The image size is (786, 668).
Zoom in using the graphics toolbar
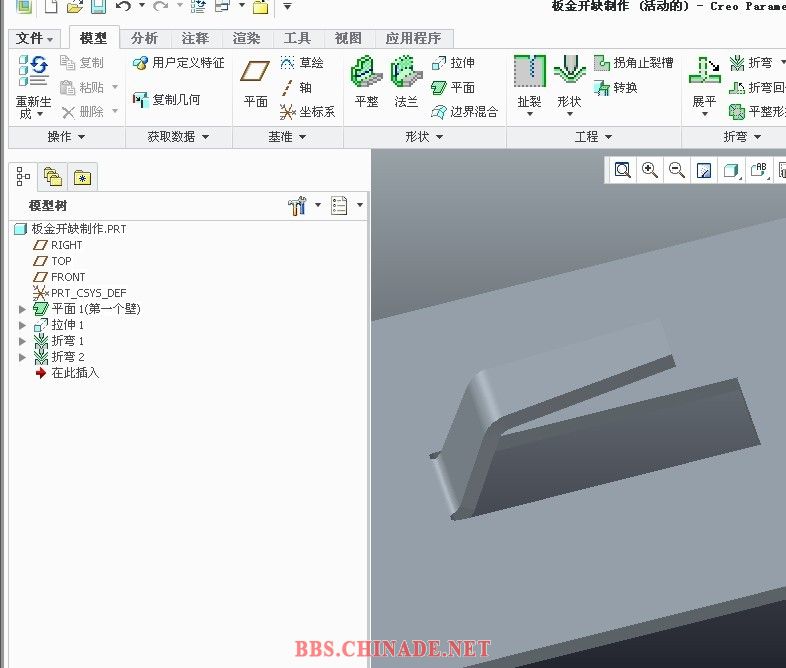tap(650, 171)
